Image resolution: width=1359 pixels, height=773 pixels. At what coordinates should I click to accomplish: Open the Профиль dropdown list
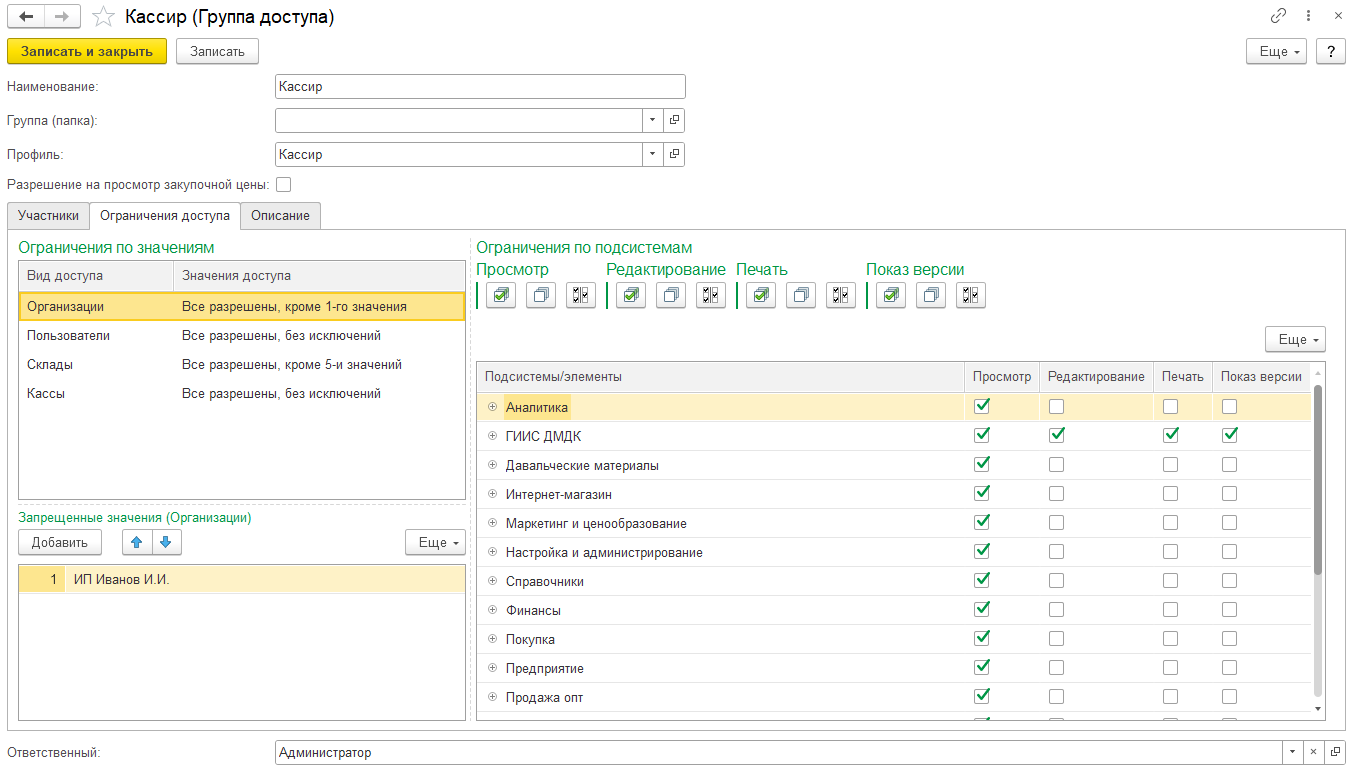tap(652, 155)
